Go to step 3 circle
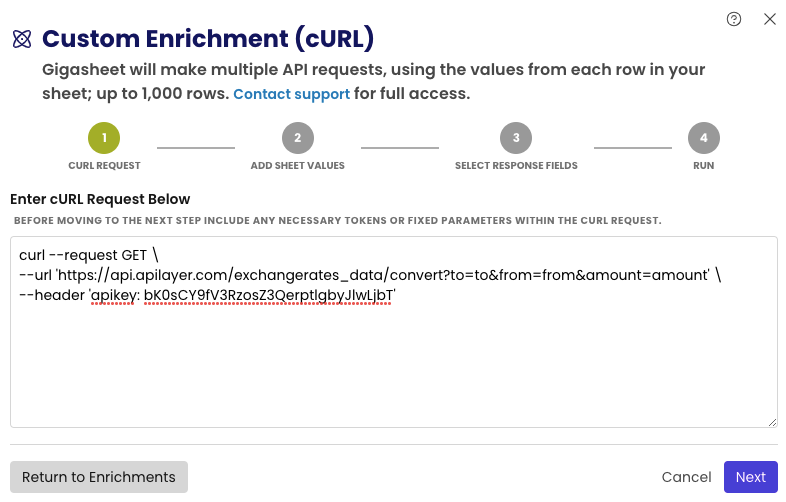 click(516, 138)
